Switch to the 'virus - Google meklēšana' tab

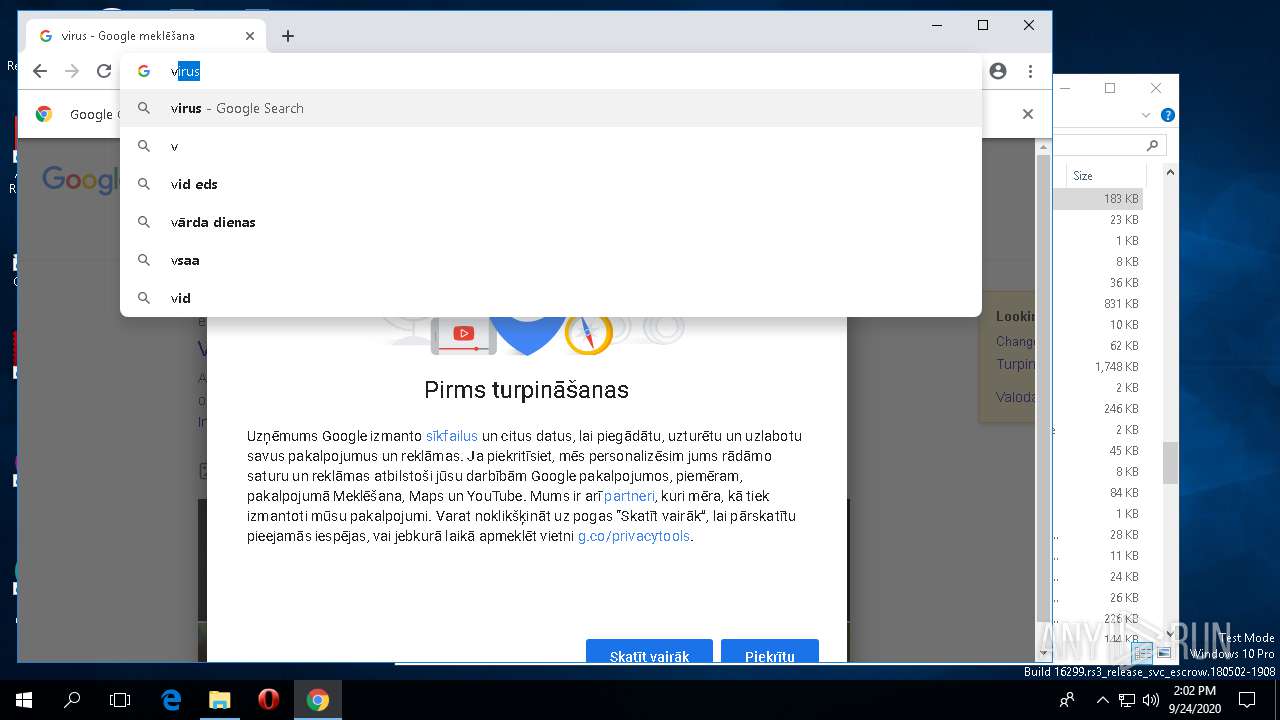point(146,36)
